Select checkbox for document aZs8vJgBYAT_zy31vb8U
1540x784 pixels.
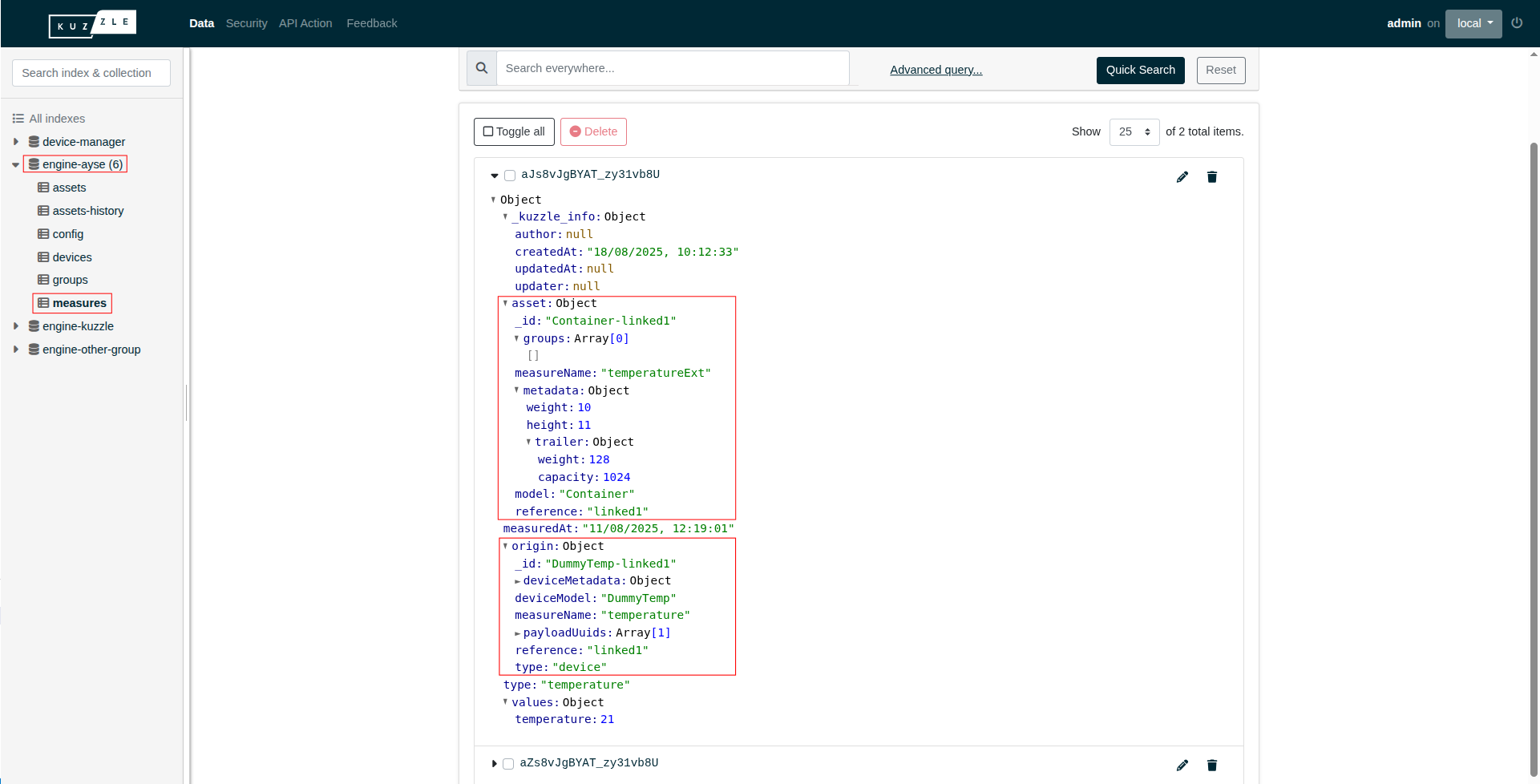508,764
